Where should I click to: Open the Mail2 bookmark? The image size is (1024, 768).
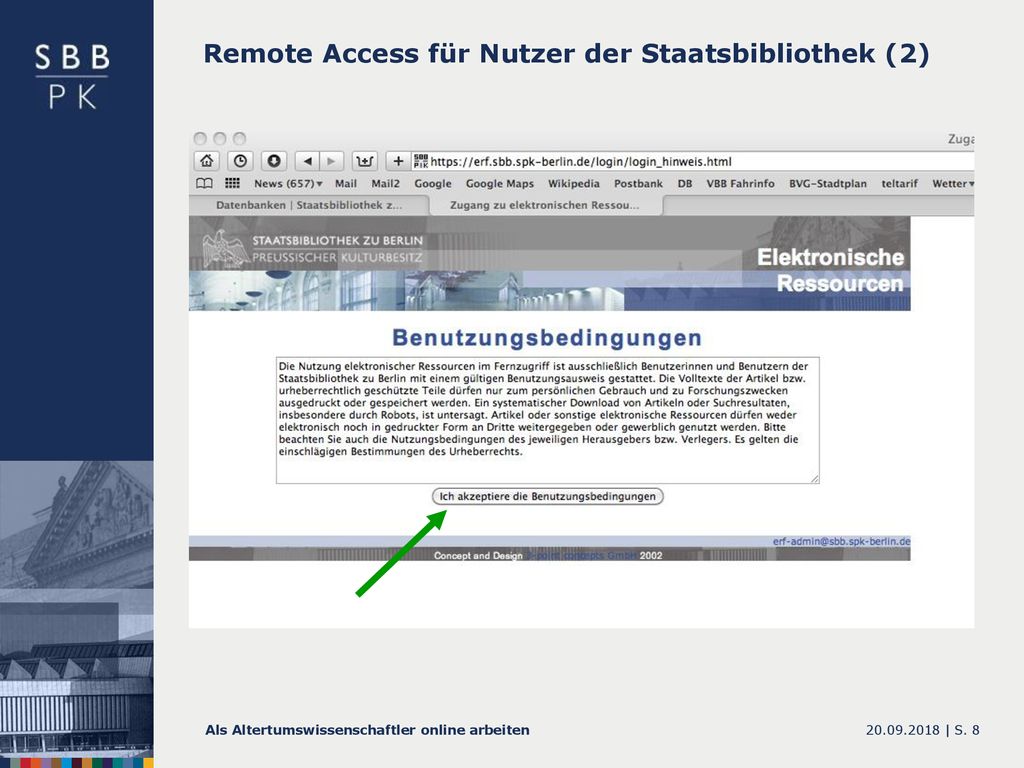[385, 184]
